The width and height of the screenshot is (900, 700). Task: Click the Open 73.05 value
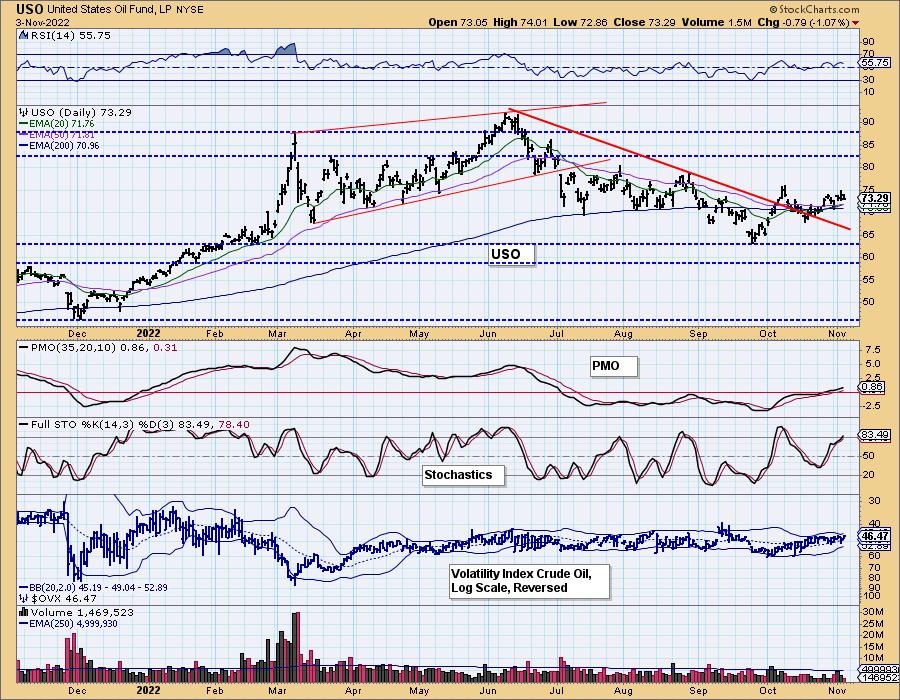(x=458, y=22)
